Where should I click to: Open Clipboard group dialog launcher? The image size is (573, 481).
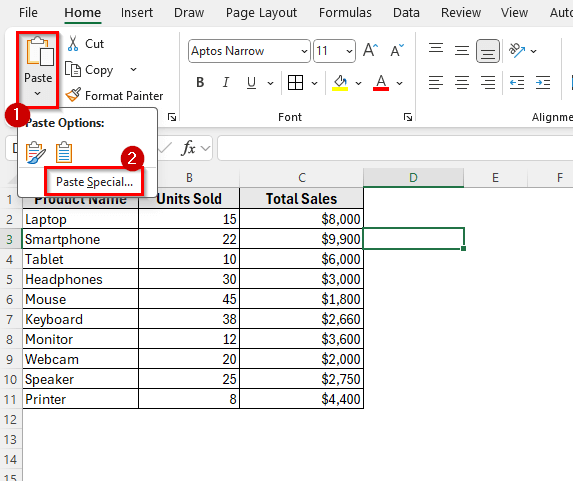(171, 117)
